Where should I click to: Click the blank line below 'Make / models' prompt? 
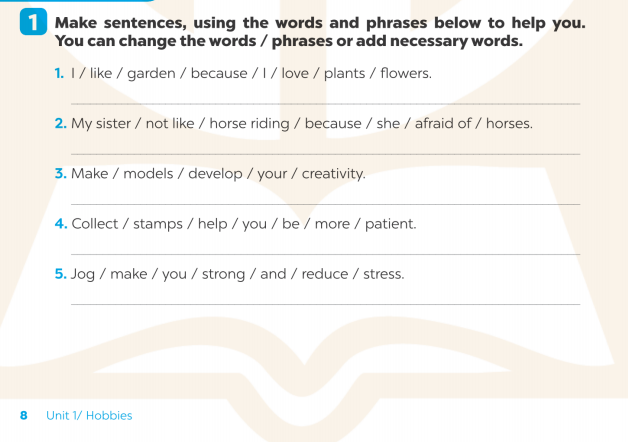click(x=325, y=203)
